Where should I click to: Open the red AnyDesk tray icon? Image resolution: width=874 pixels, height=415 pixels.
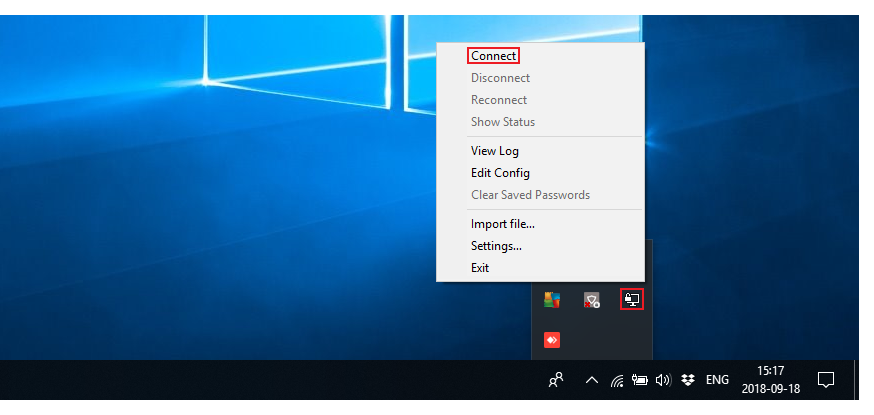[x=551, y=340]
